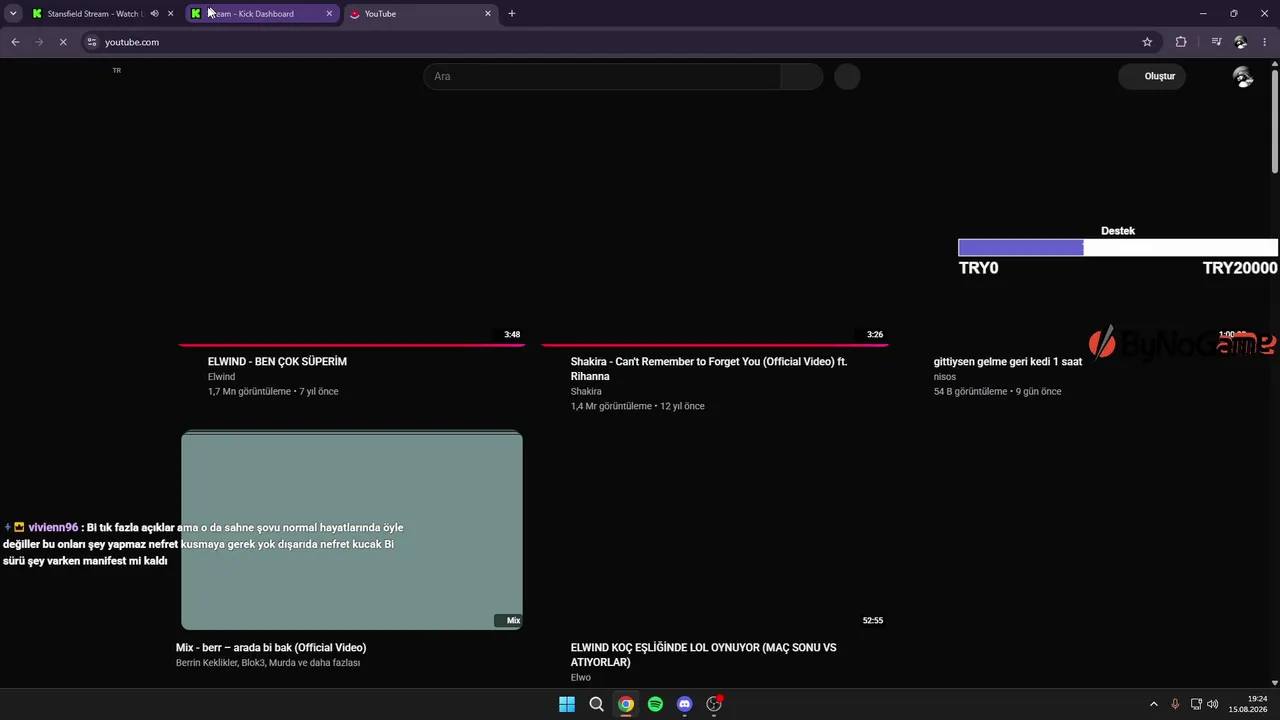Open Windows taskbar search
1280x720 pixels.
[596, 704]
